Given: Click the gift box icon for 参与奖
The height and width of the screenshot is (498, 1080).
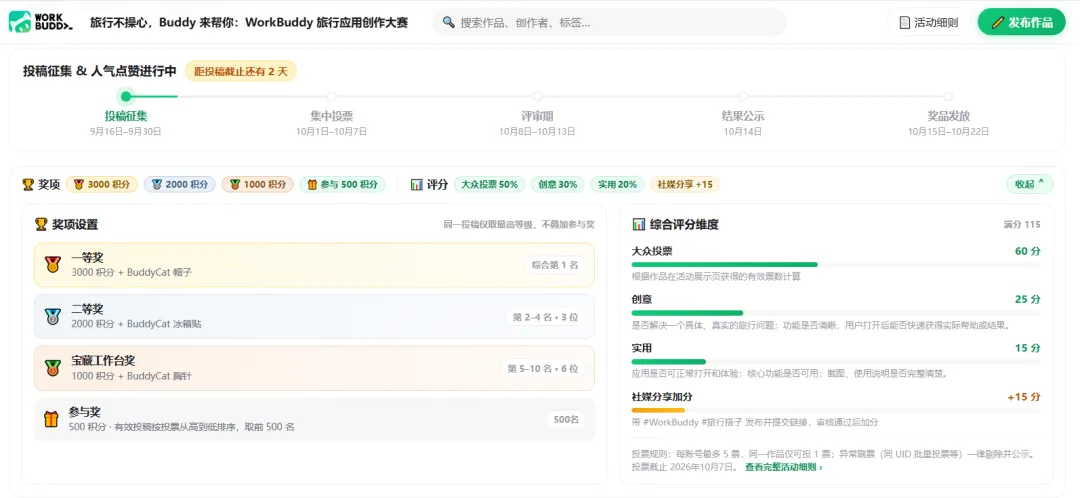Looking at the screenshot, I should tap(51, 419).
